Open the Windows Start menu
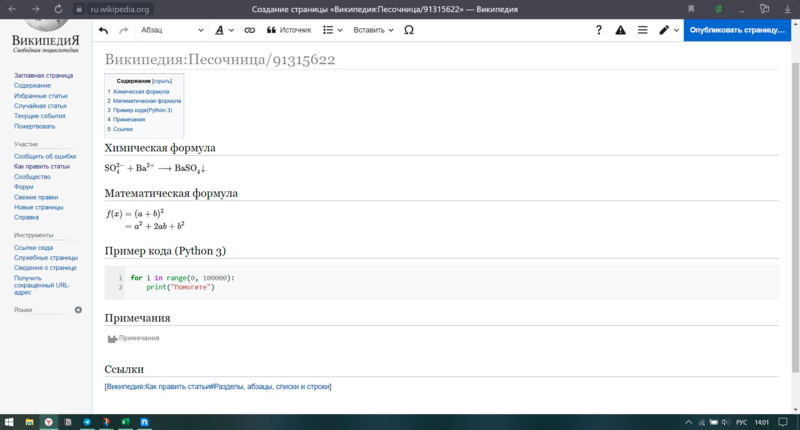This screenshot has height=430, width=800. point(9,422)
